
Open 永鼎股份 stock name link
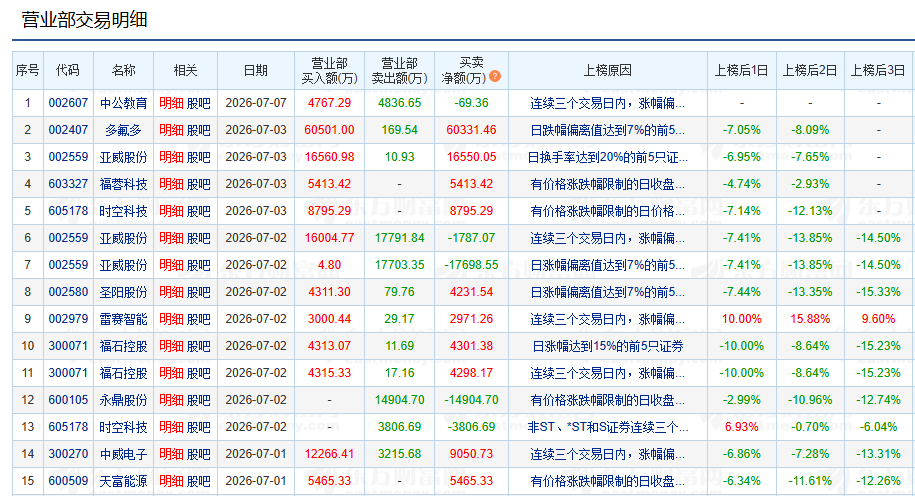point(124,400)
